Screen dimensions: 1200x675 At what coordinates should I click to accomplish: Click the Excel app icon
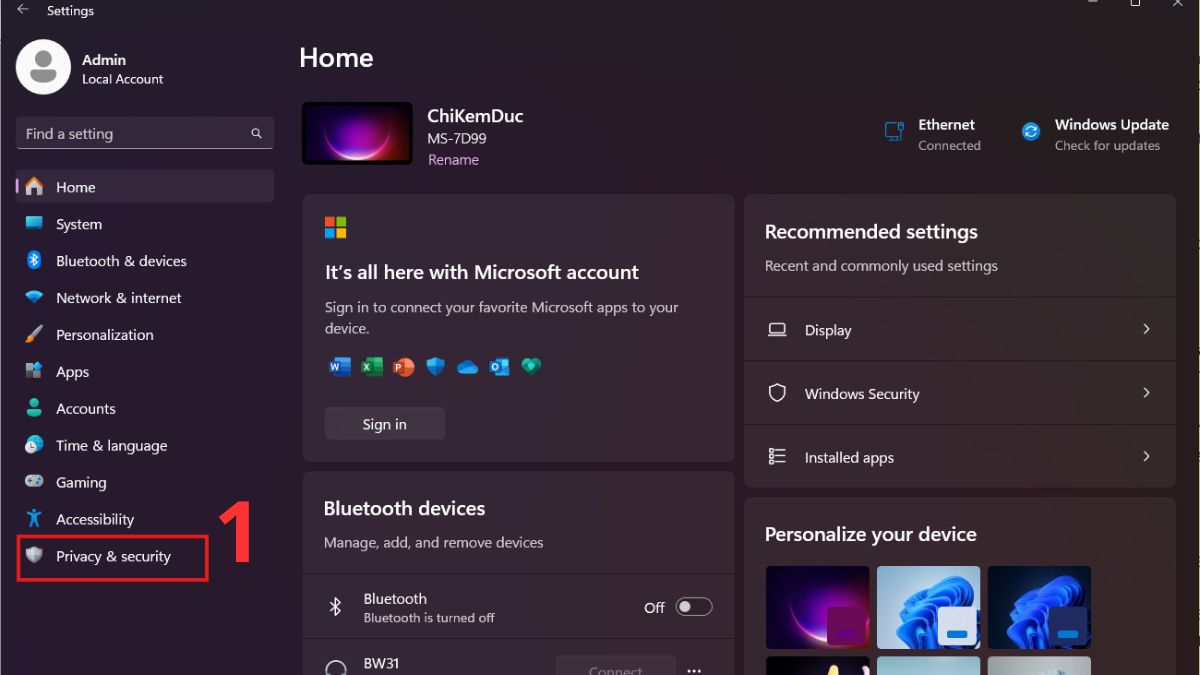[x=371, y=366]
